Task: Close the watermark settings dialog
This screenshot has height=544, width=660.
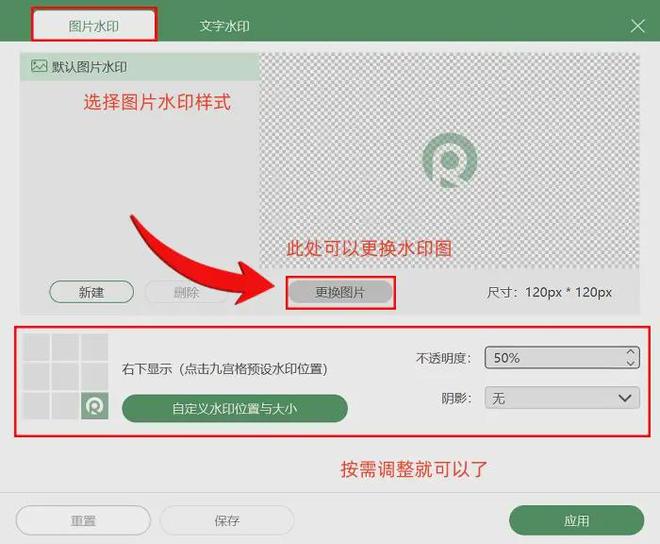Action: [637, 26]
